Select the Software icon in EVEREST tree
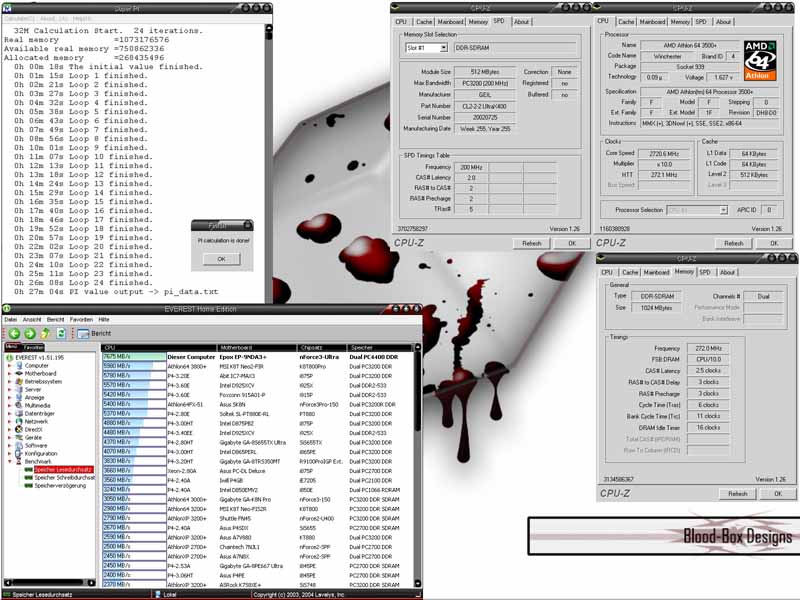This screenshot has height=600, width=800. tap(19, 445)
